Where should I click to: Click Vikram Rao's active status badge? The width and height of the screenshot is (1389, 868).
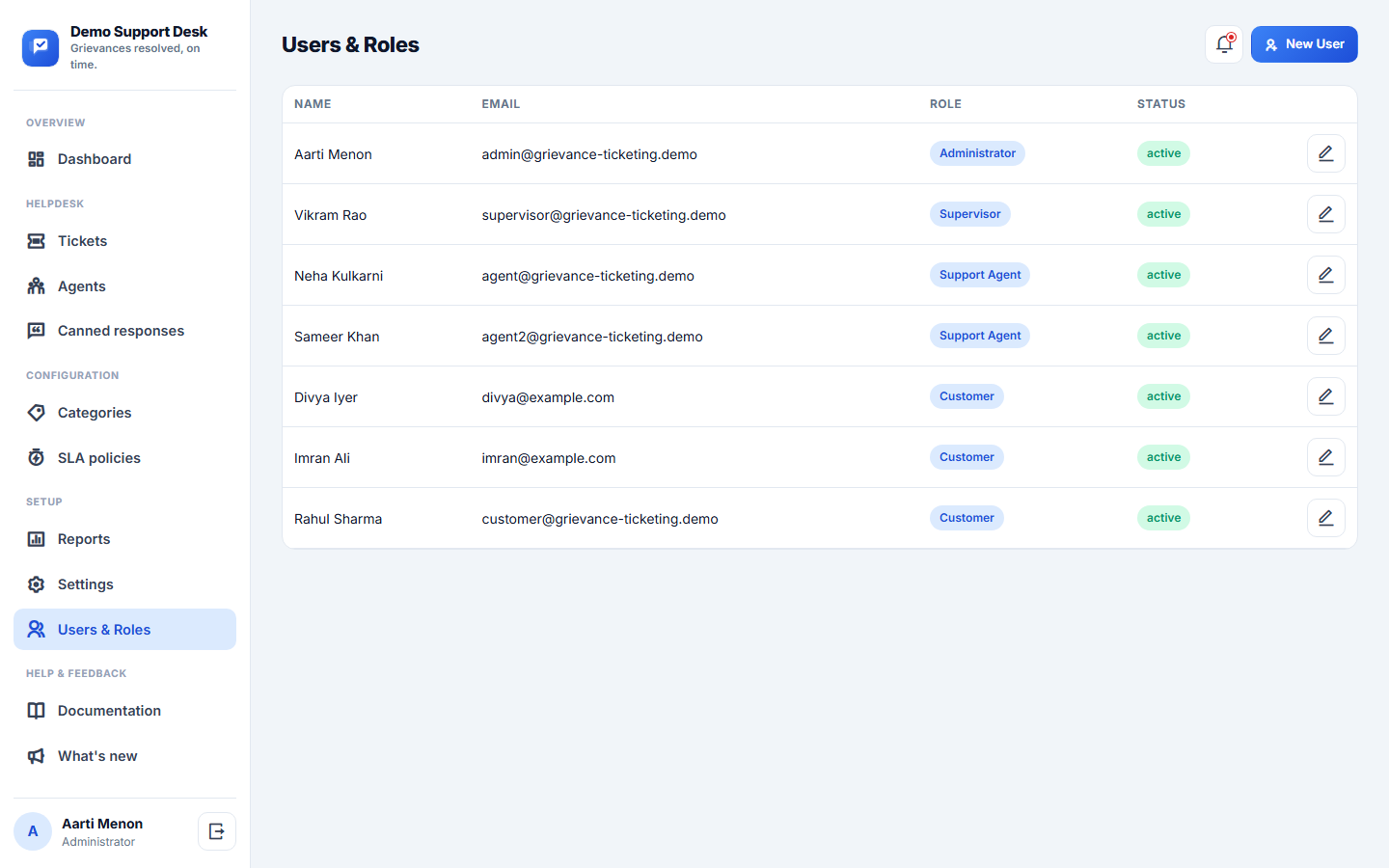tap(1163, 214)
